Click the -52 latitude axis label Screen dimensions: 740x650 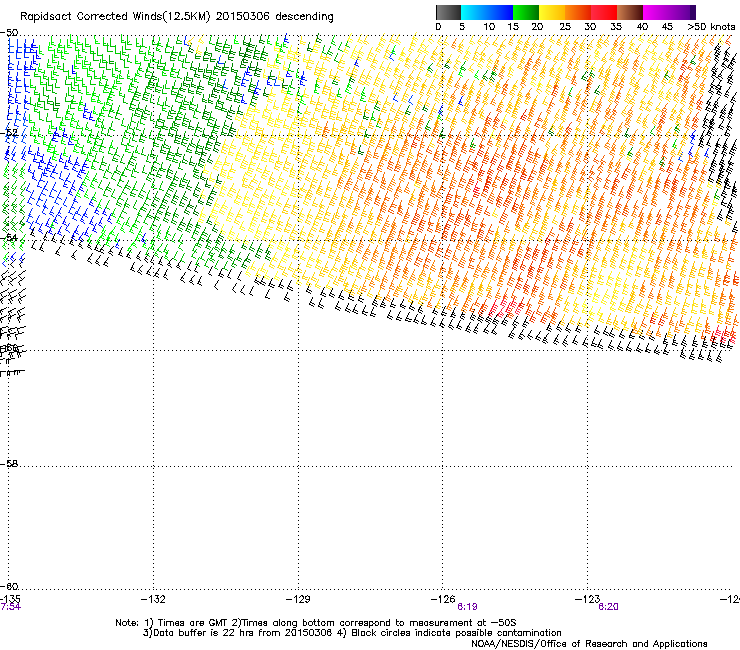(x=9, y=133)
